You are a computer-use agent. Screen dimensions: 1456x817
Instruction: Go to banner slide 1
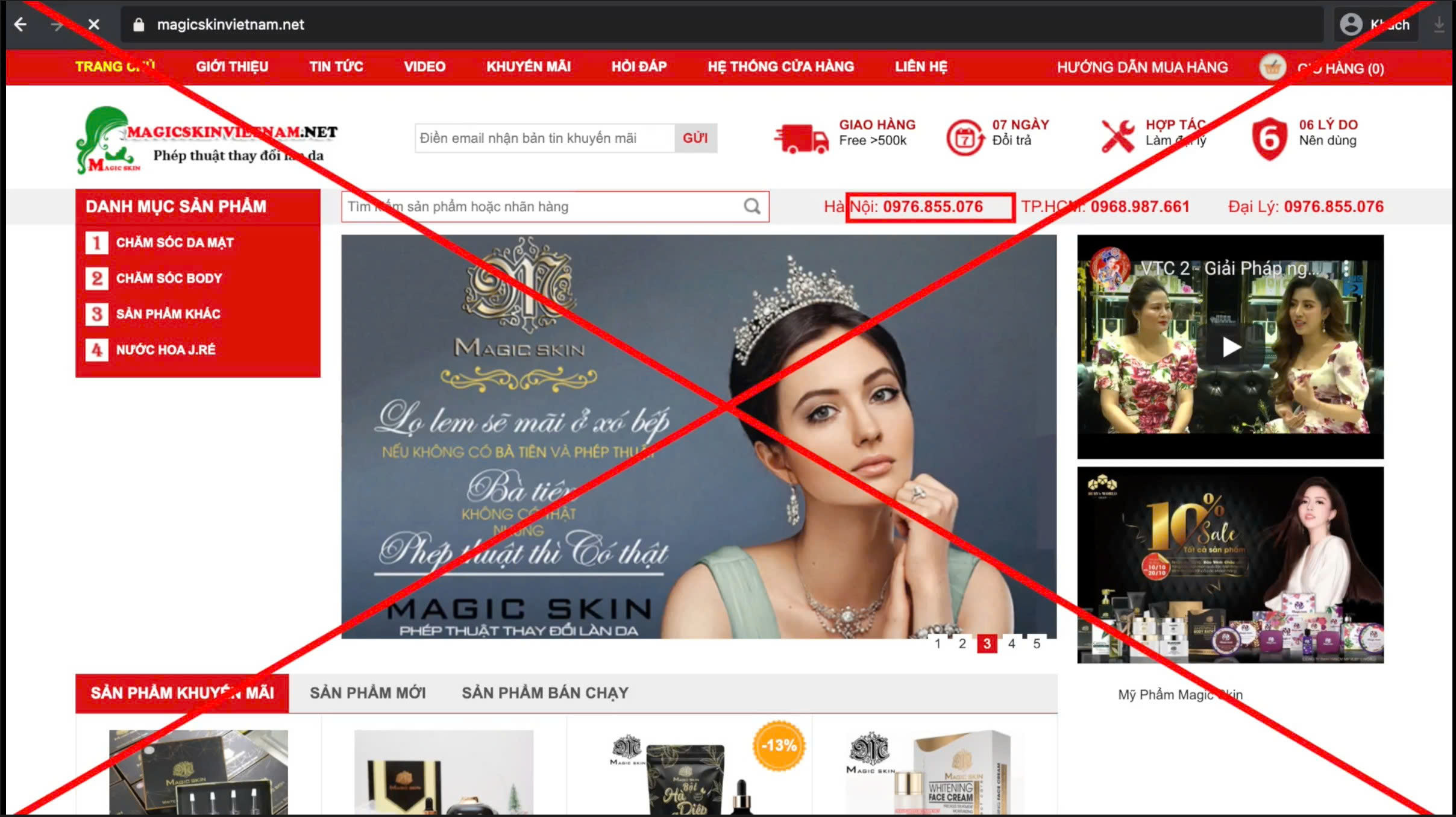point(938,643)
